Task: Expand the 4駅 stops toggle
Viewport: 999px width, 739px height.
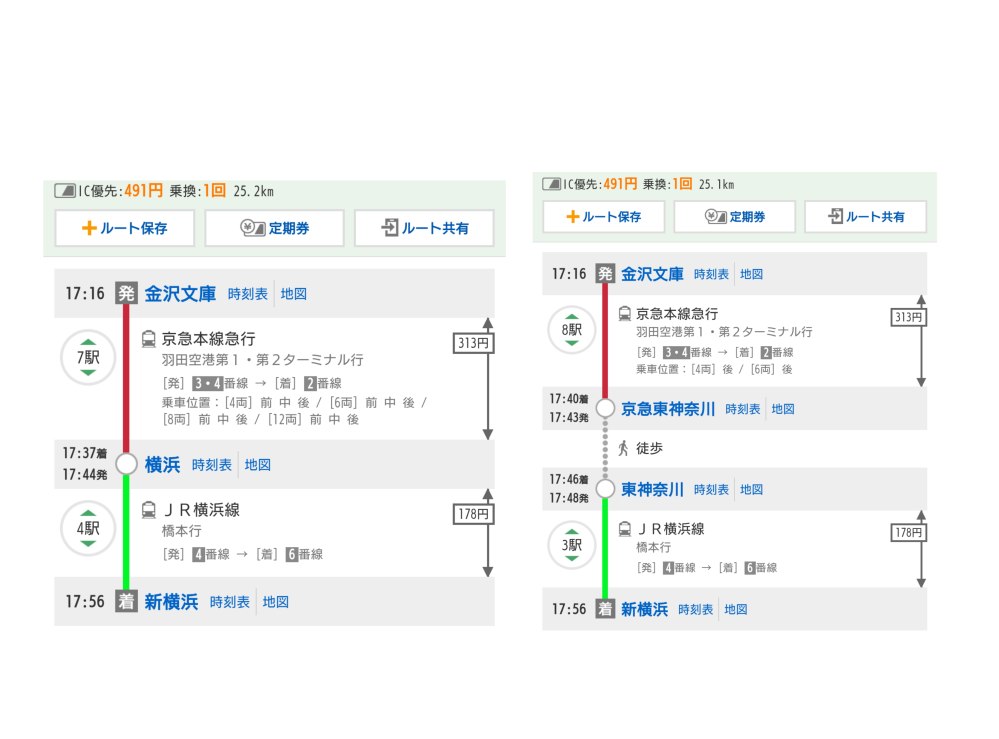Action: [x=88, y=528]
